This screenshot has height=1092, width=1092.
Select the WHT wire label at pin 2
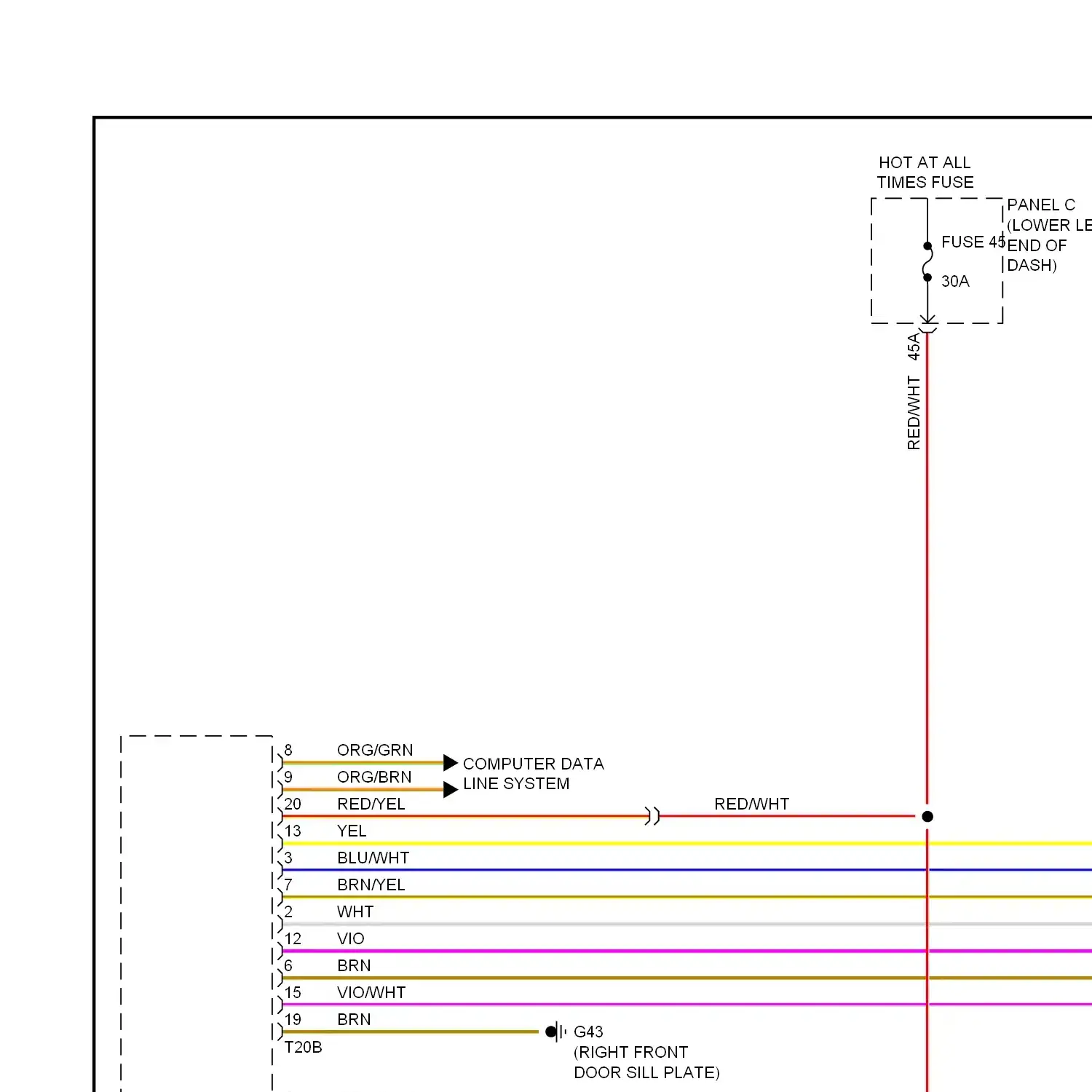[x=355, y=911]
